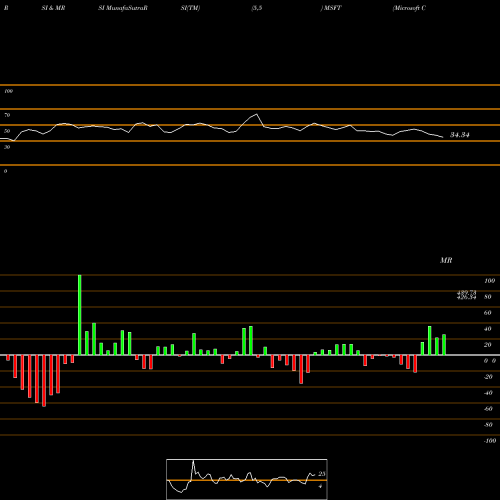Click the MR axis label 100 on right
This screenshot has height=500, width=500.
490,281
